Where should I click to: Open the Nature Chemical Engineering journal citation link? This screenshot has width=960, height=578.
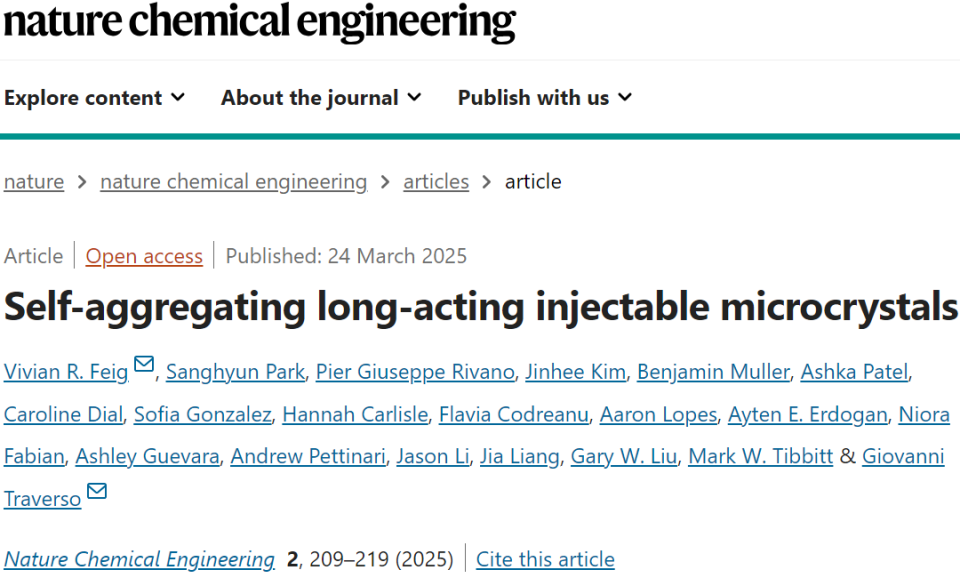pyautogui.click(x=139, y=559)
